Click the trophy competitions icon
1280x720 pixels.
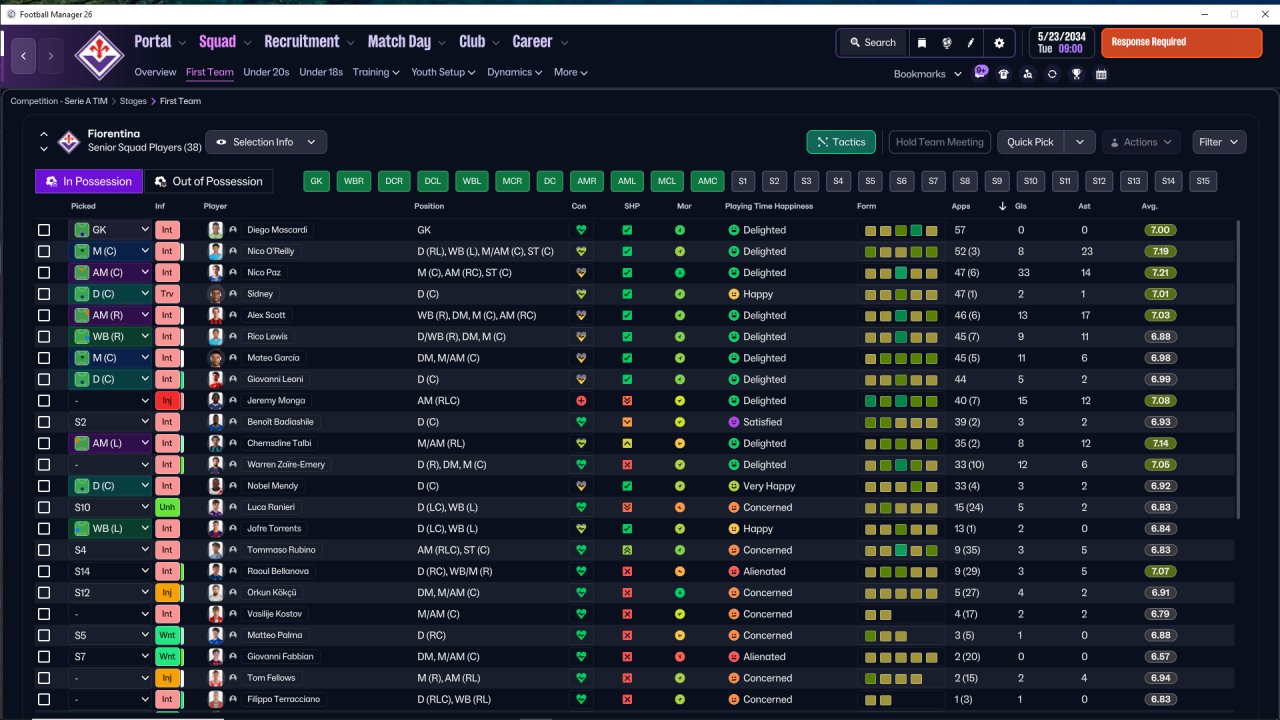pyautogui.click(x=1077, y=74)
